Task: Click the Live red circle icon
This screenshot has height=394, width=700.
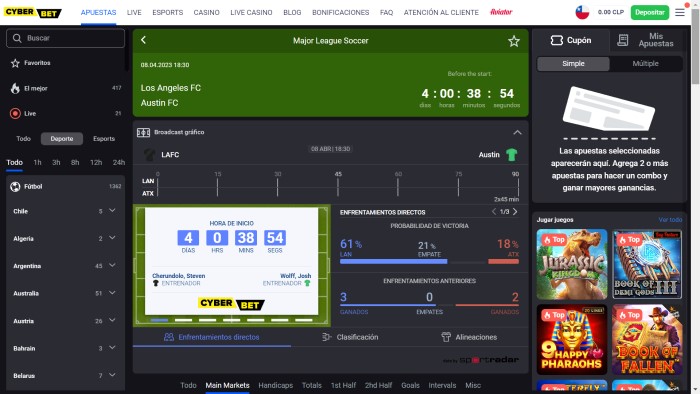Action: (15, 113)
